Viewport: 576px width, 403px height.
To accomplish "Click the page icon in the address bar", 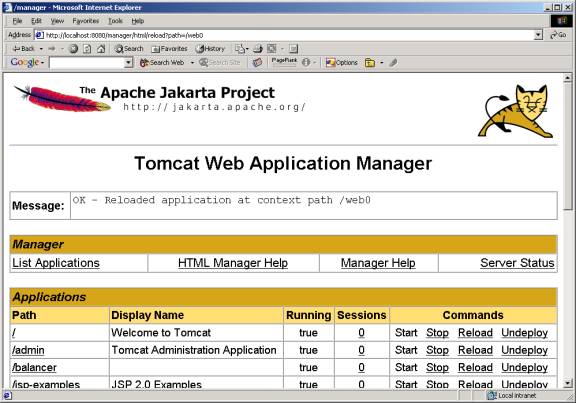I will coord(39,35).
